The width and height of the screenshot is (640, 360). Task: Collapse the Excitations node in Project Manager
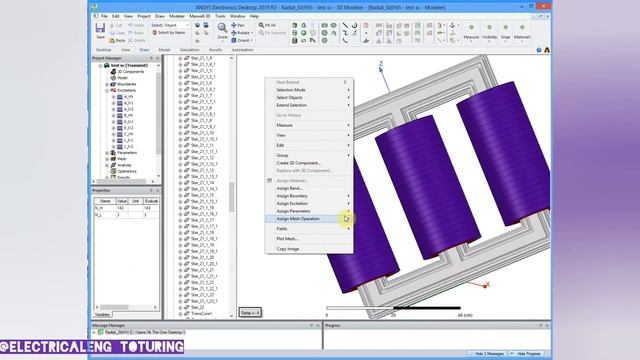click(107, 90)
